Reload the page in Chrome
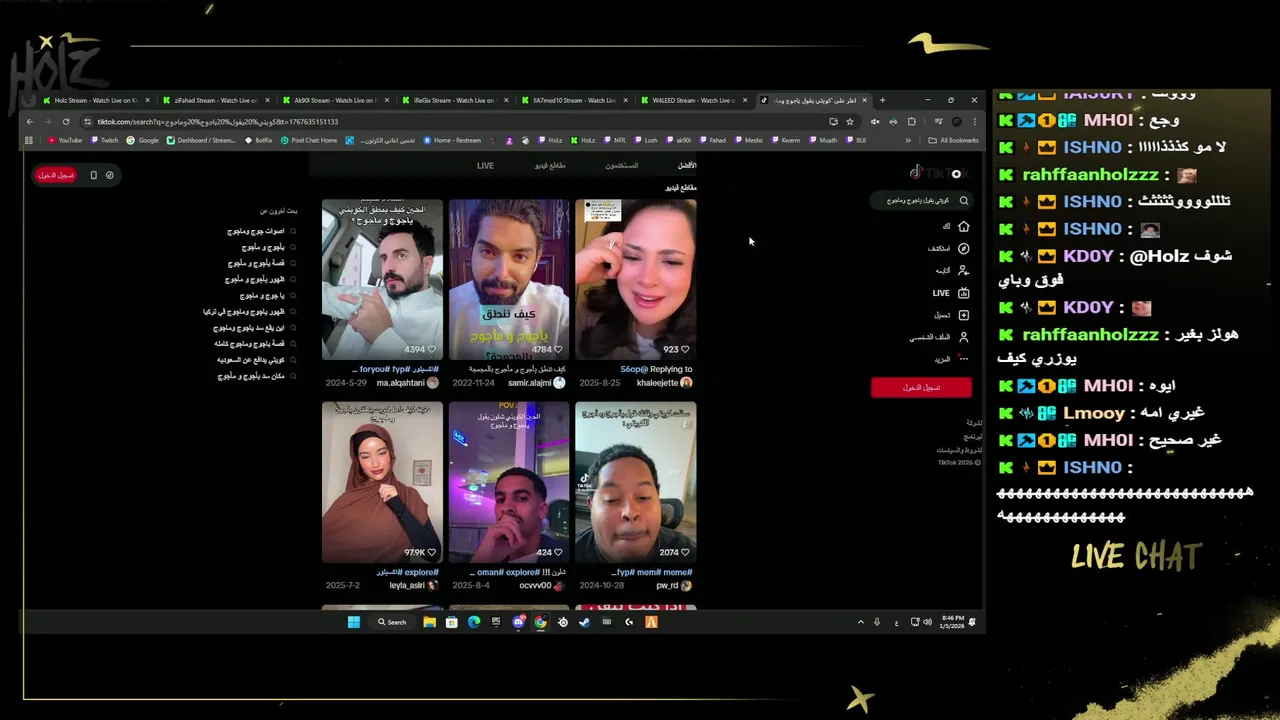Screen dimensions: 1280x720 (66, 122)
